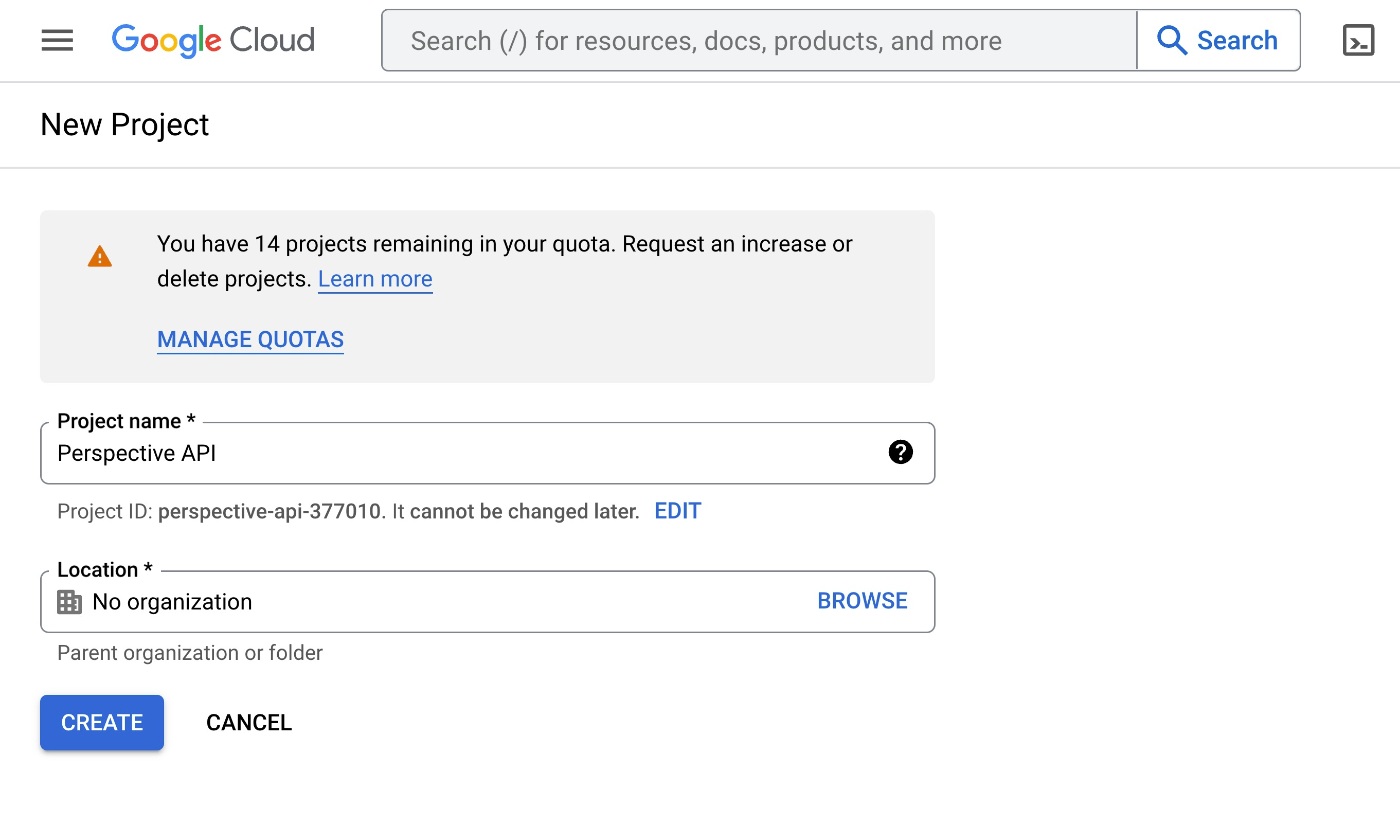Open the Learn more quota link

pyautogui.click(x=375, y=279)
